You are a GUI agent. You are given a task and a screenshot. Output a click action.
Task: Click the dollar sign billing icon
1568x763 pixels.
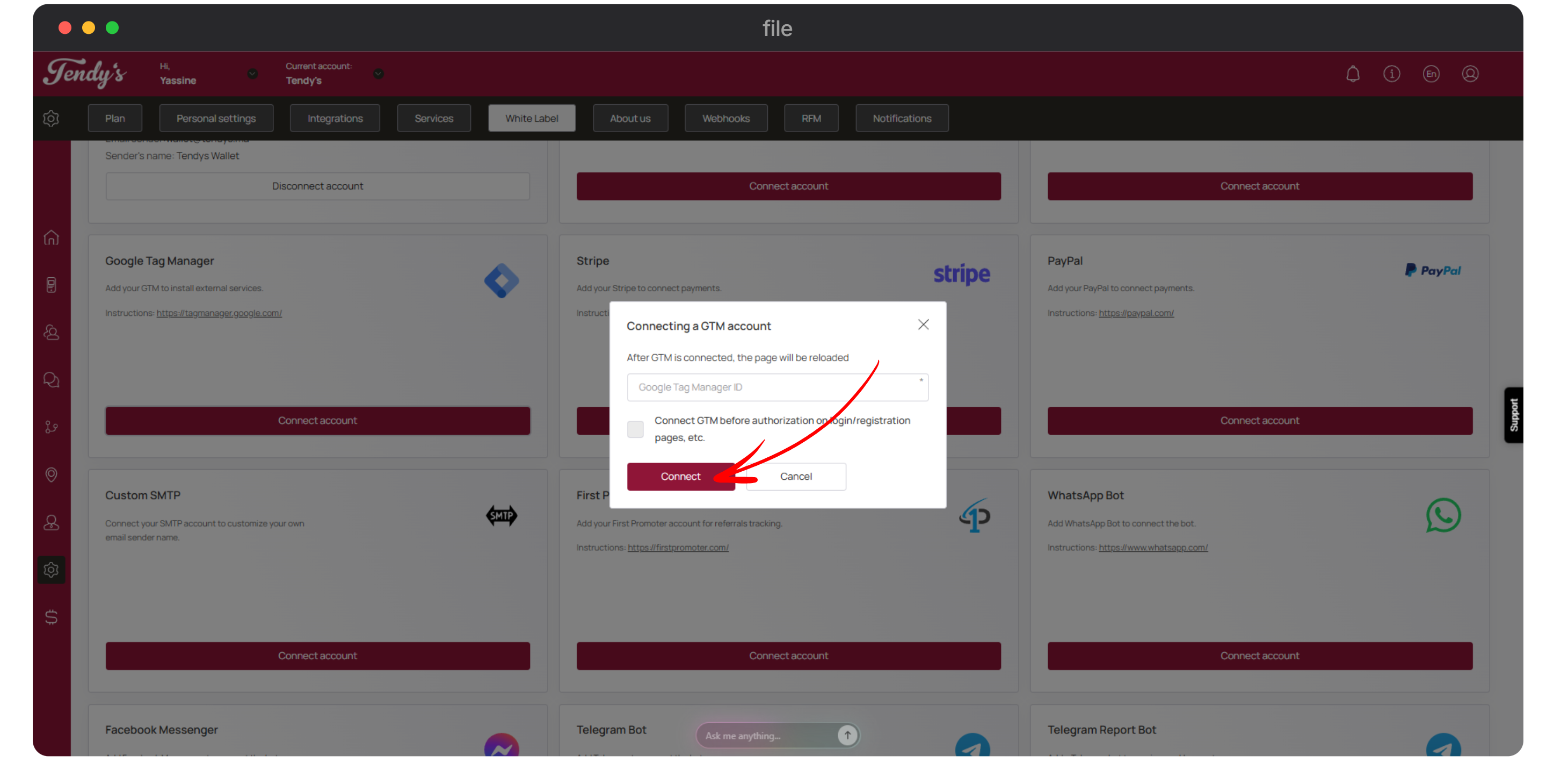tap(51, 617)
